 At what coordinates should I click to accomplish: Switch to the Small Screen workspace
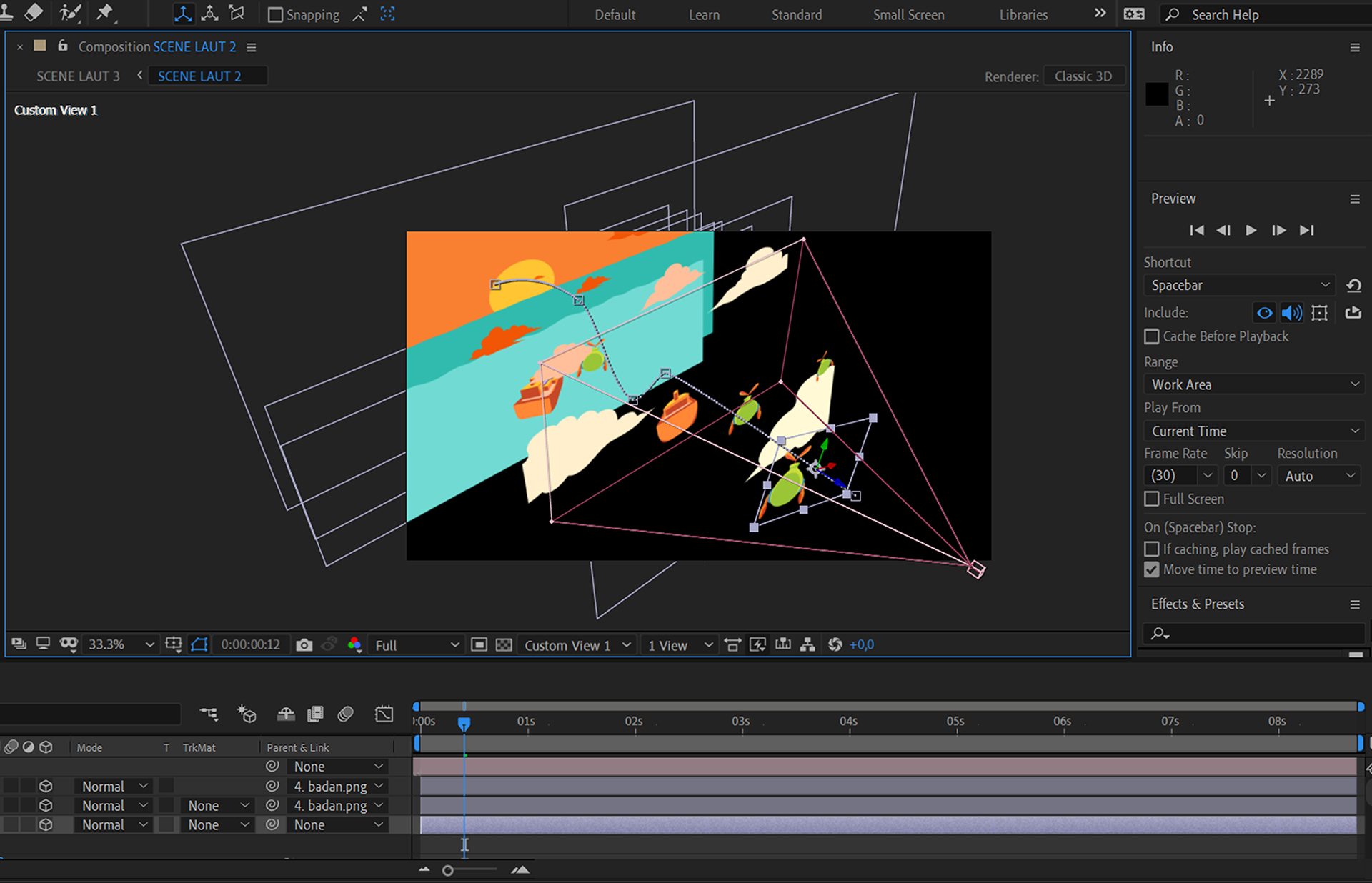click(x=908, y=15)
